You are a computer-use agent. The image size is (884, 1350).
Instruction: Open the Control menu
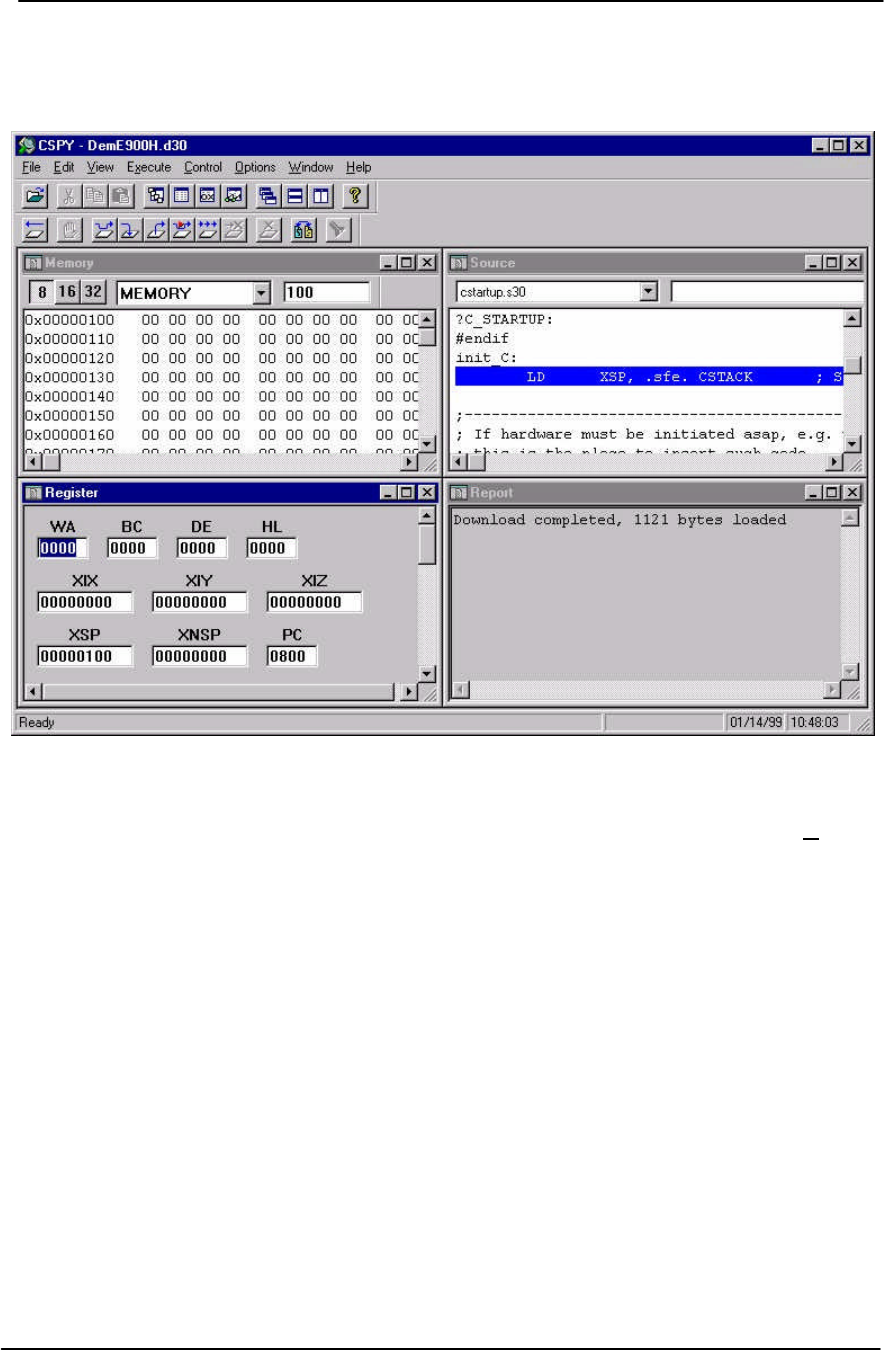[204, 168]
